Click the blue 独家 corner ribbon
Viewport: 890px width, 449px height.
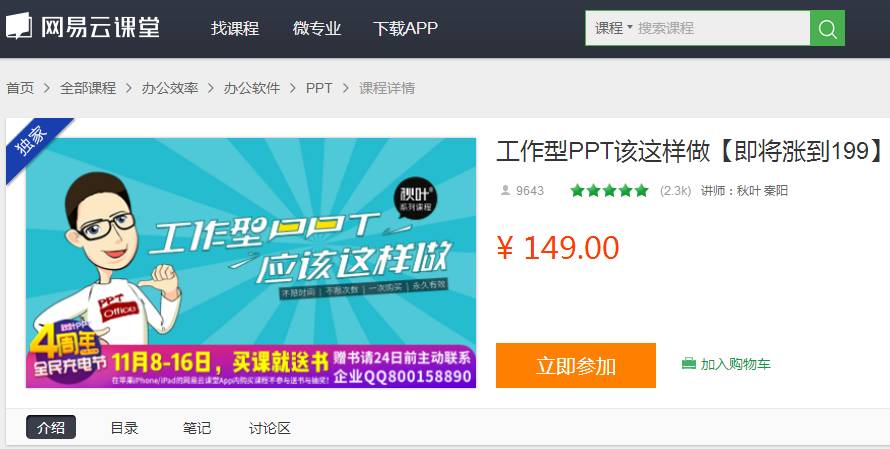point(34,145)
